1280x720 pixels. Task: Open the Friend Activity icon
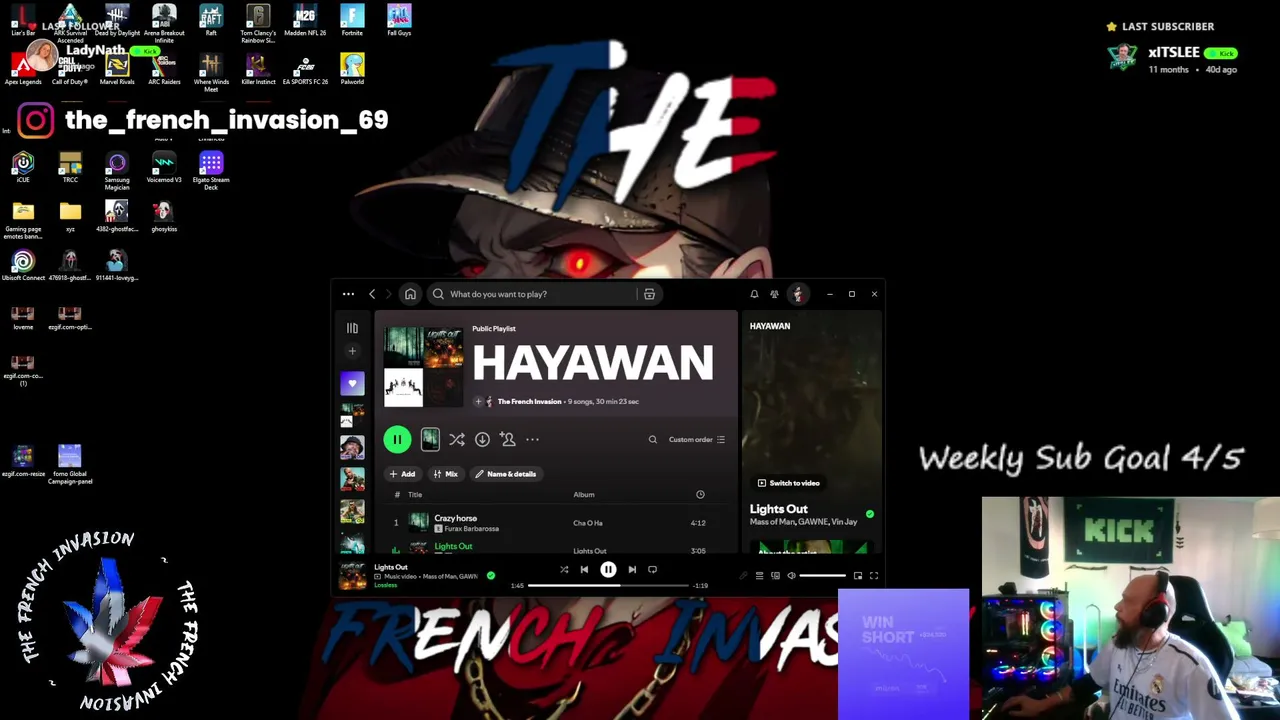click(774, 294)
